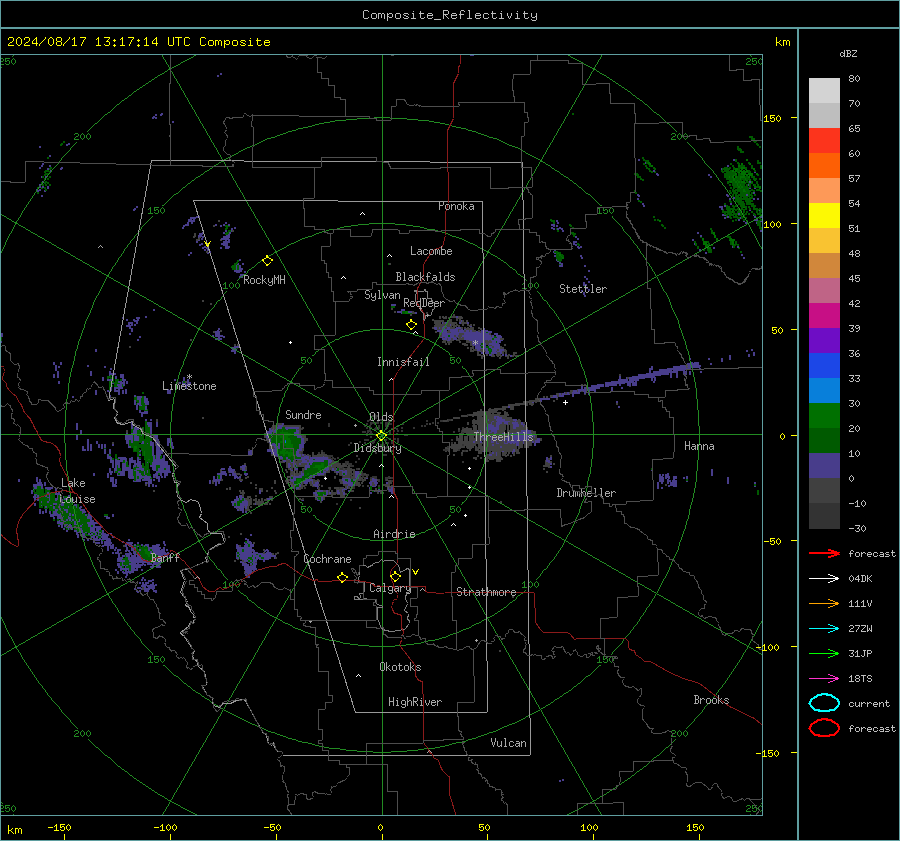The width and height of the screenshot is (900, 841).
Task: Click the Drumheller label
Action: coord(585,493)
